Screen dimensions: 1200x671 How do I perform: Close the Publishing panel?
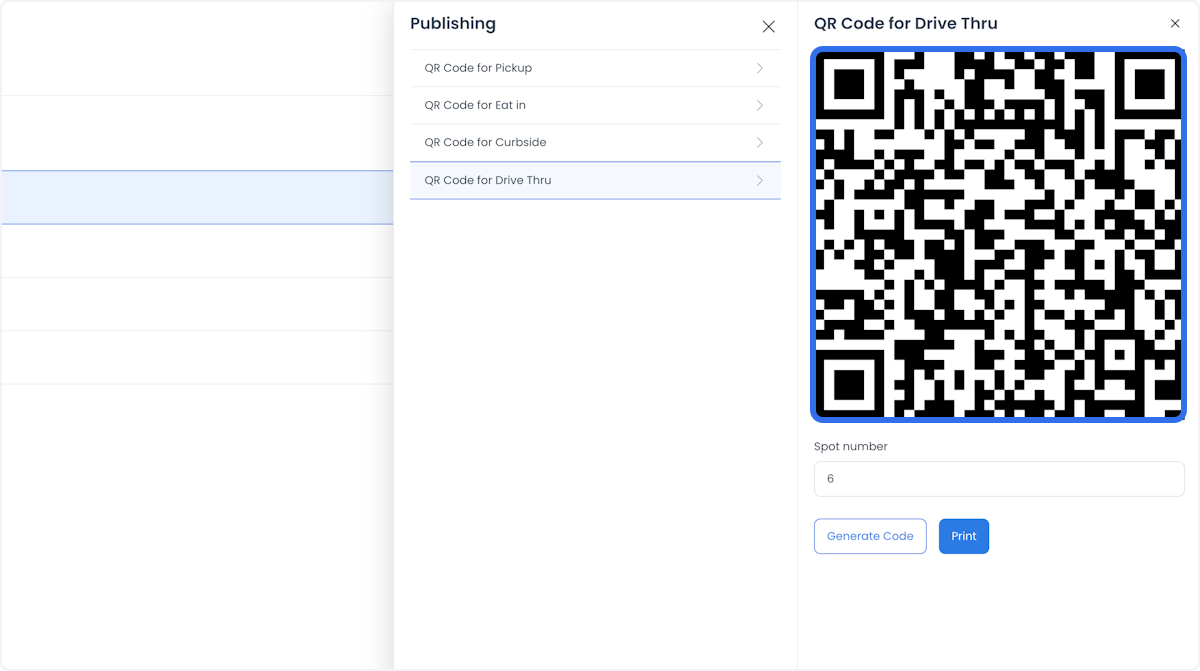point(768,27)
